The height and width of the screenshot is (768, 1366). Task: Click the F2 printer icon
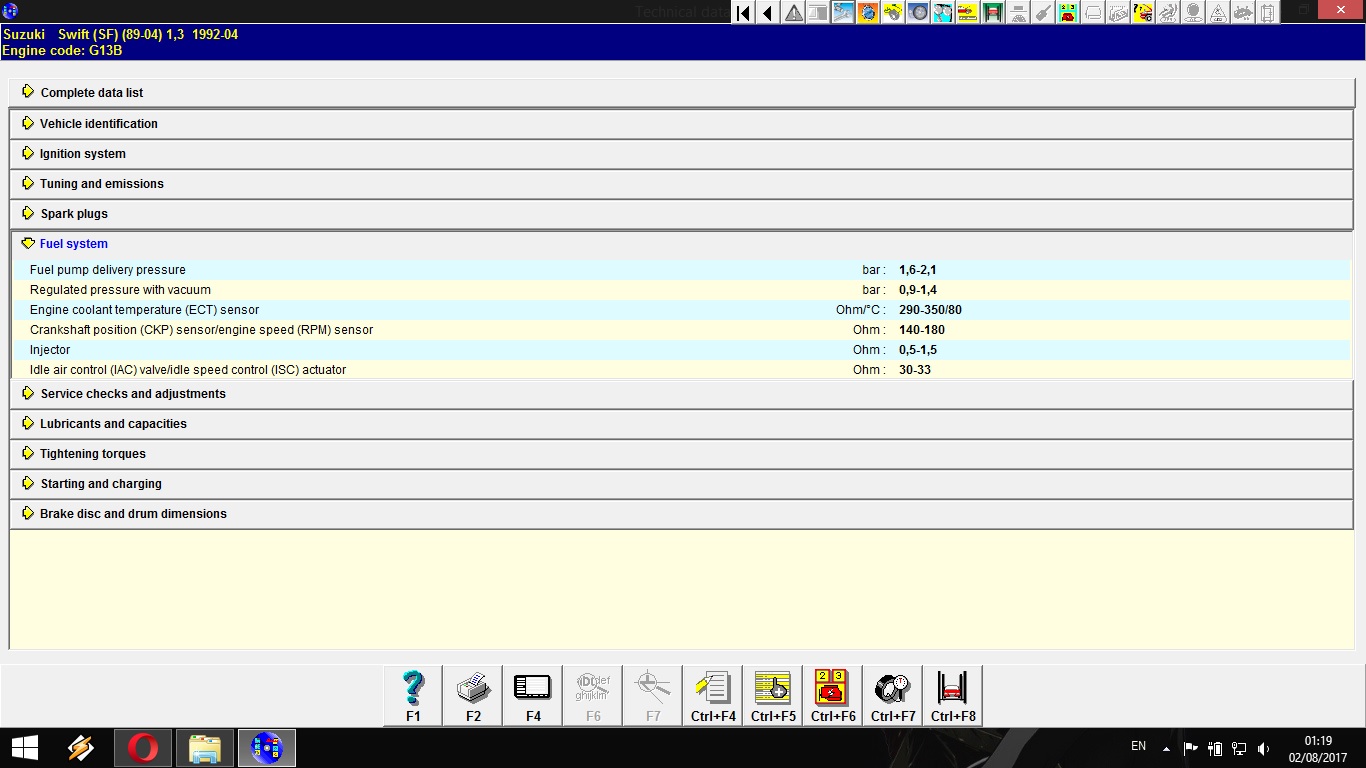[473, 695]
